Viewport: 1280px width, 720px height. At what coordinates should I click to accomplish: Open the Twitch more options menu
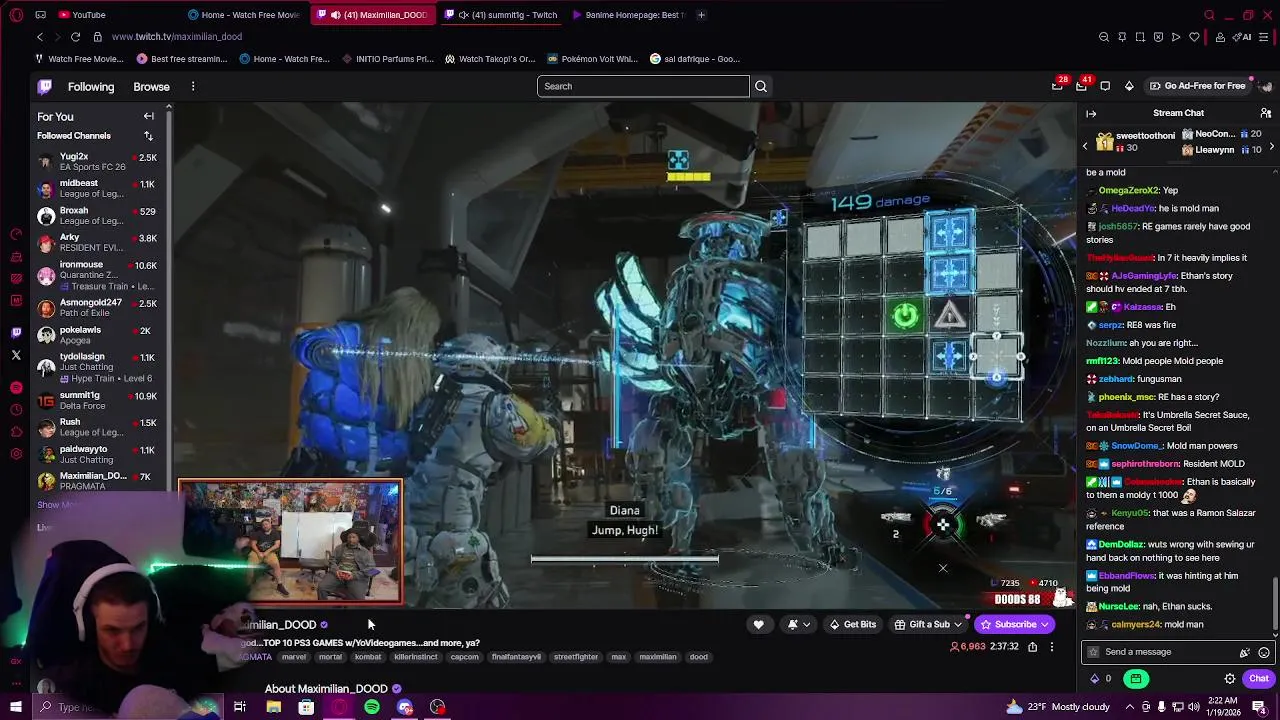[x=193, y=86]
